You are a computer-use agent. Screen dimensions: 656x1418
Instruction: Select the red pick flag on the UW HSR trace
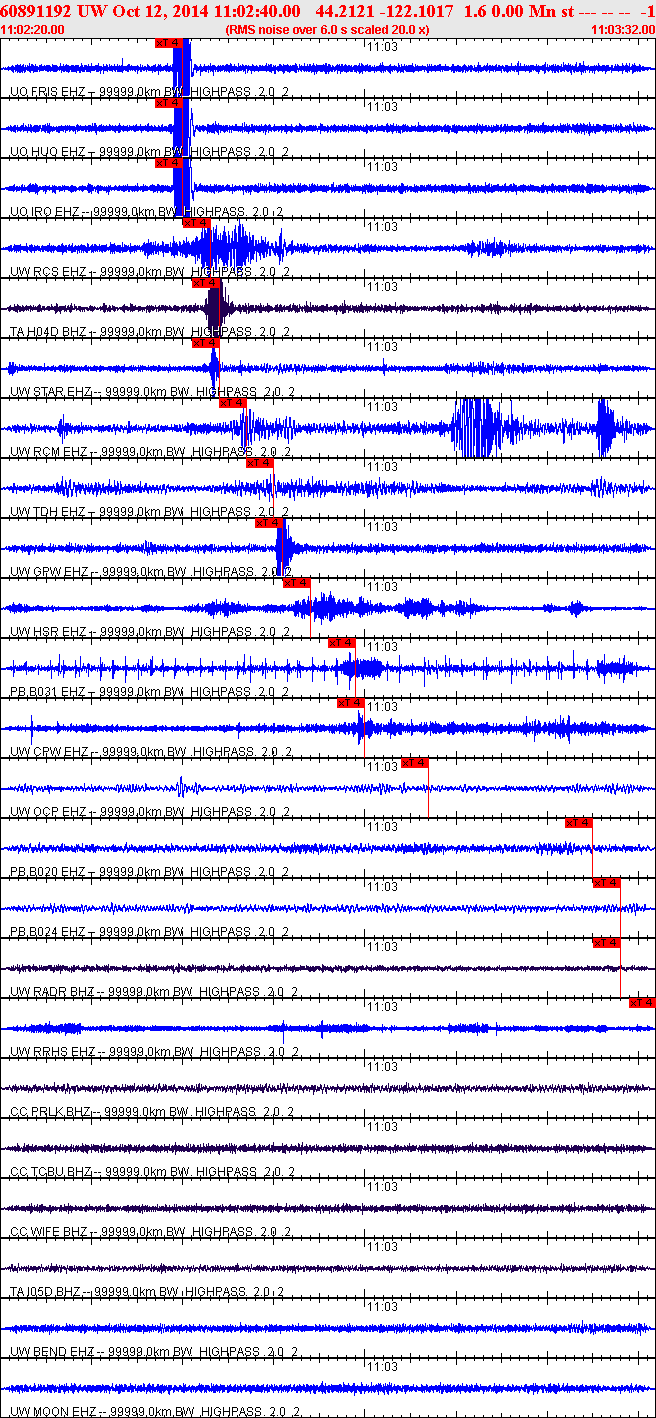pyautogui.click(x=297, y=583)
